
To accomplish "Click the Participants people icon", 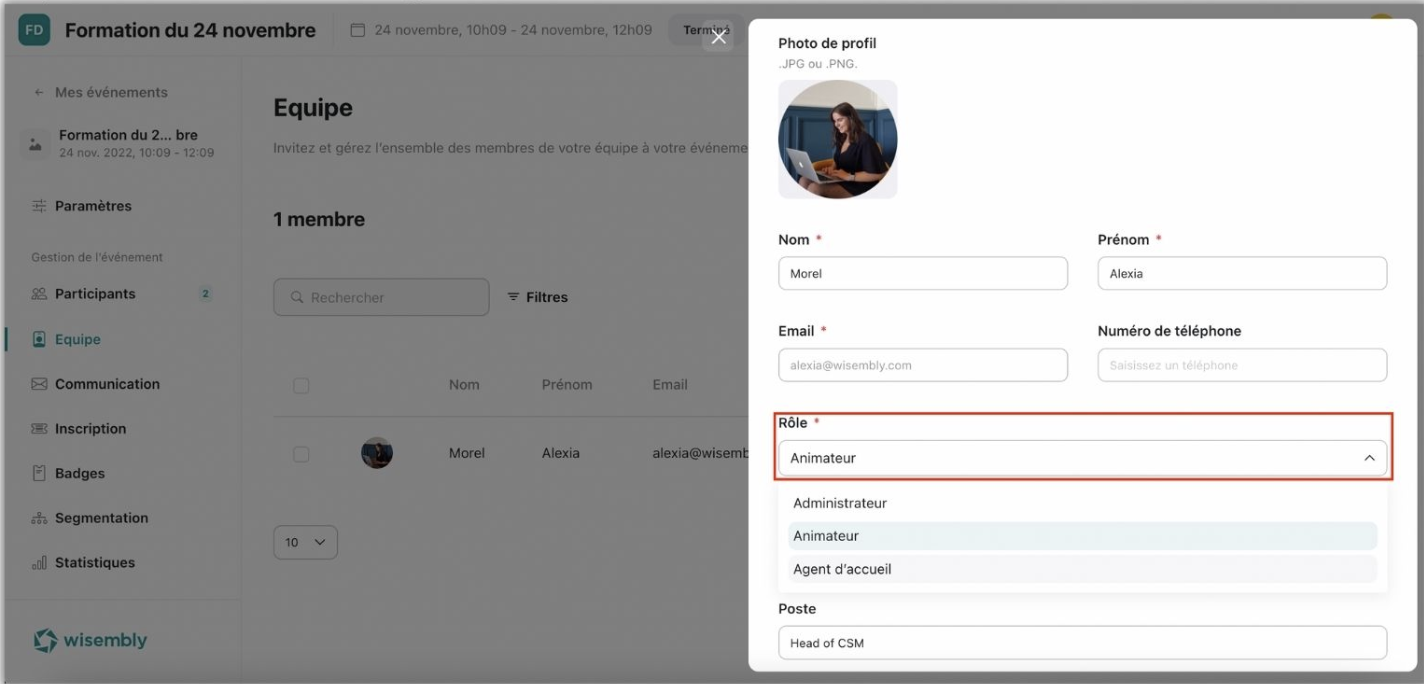I will click(x=40, y=294).
